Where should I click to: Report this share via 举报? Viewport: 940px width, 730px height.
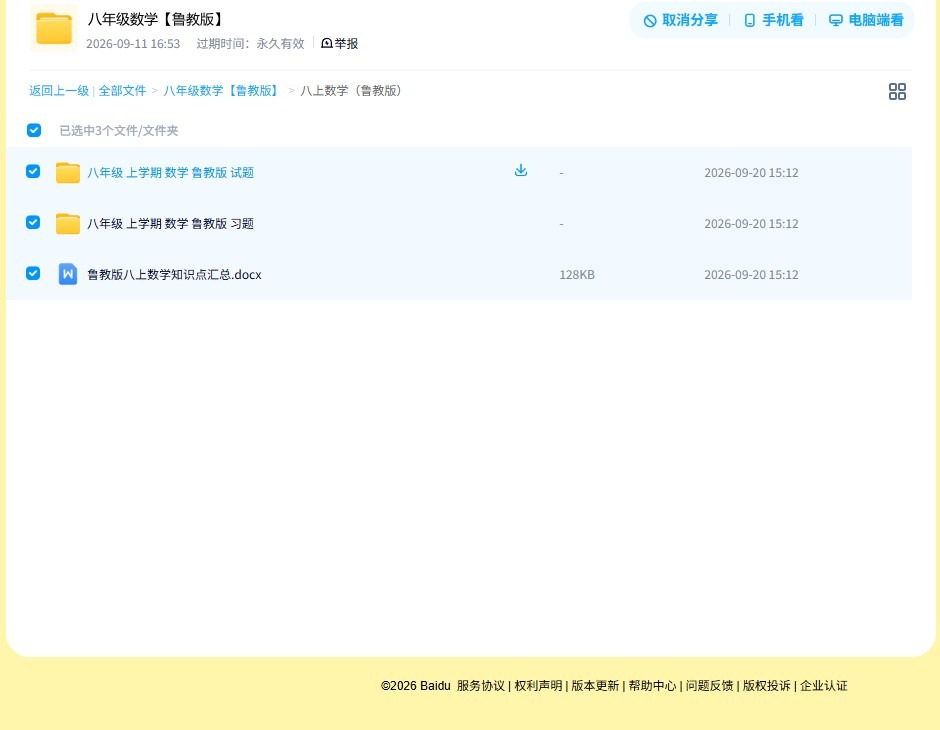click(340, 43)
